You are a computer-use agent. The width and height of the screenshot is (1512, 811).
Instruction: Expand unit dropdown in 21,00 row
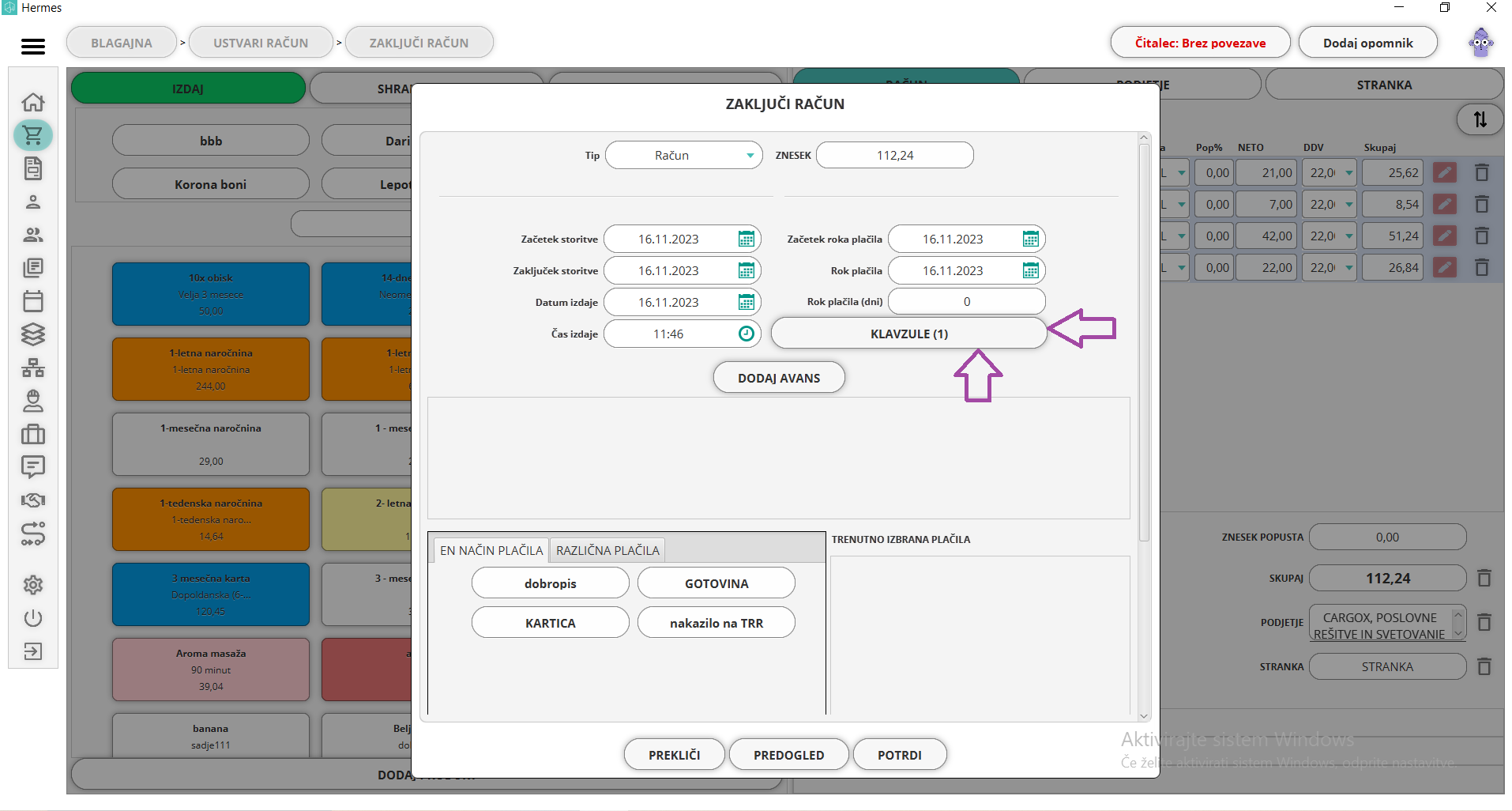pos(1182,172)
